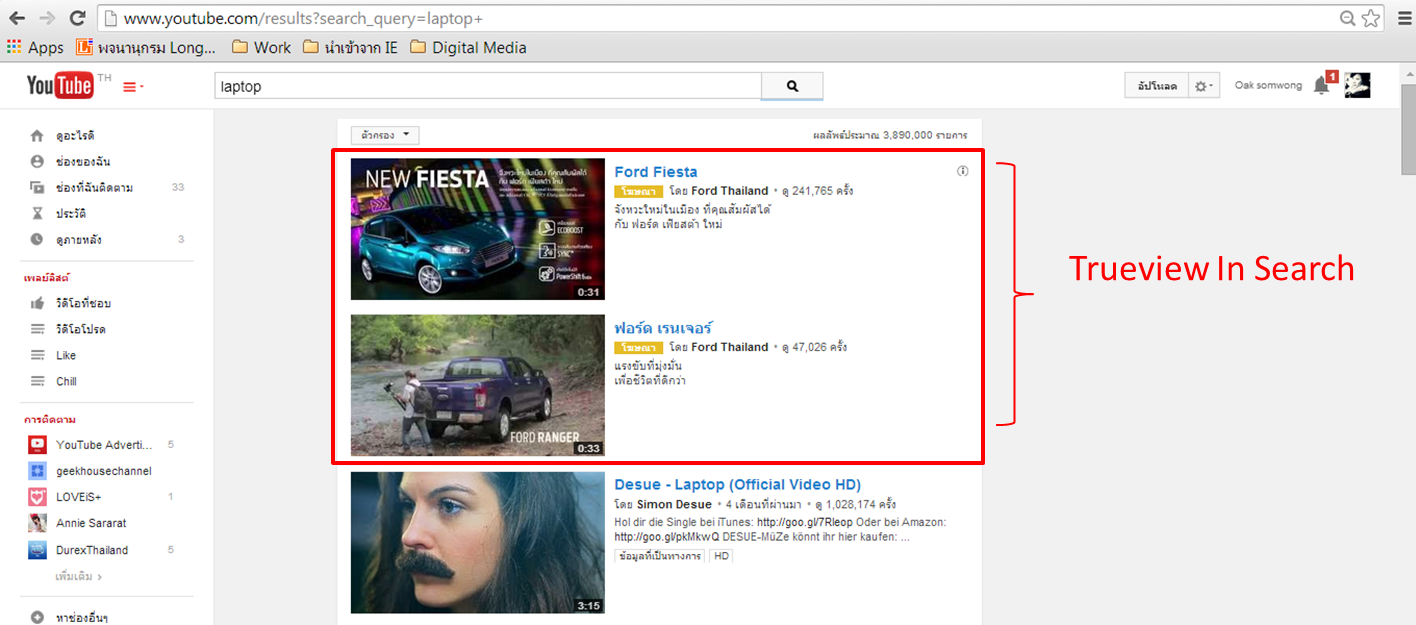
Task: Open the notifications bell
Action: (x=1321, y=86)
